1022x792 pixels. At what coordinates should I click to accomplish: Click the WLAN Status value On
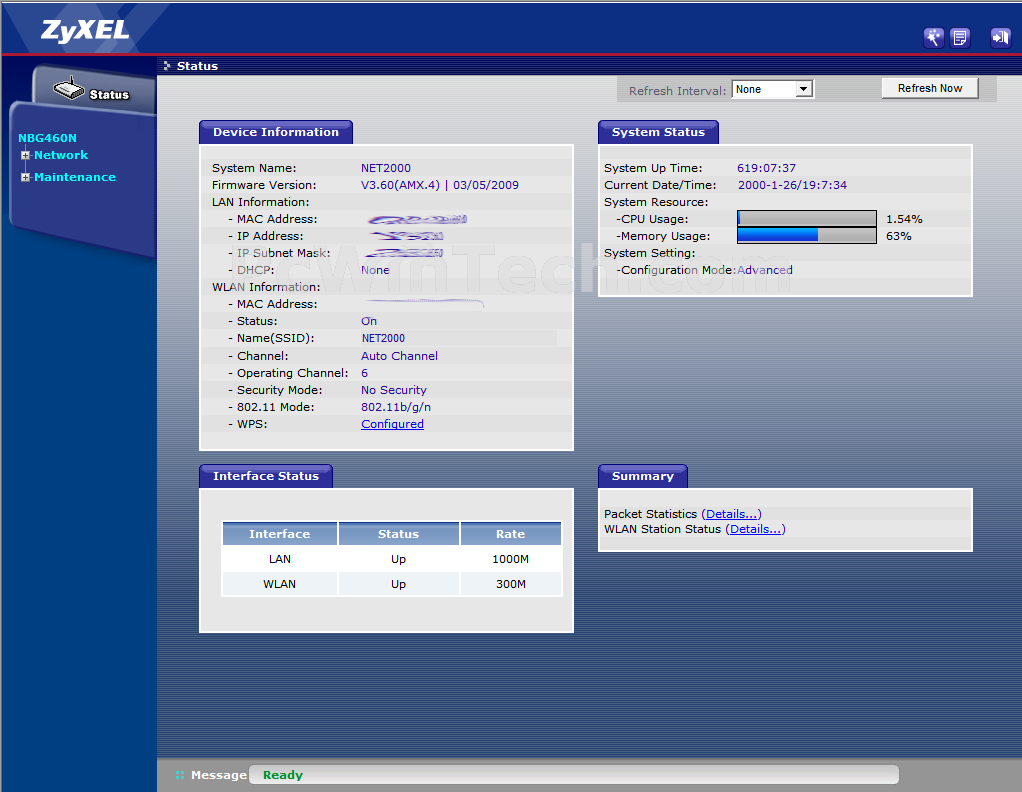click(369, 321)
